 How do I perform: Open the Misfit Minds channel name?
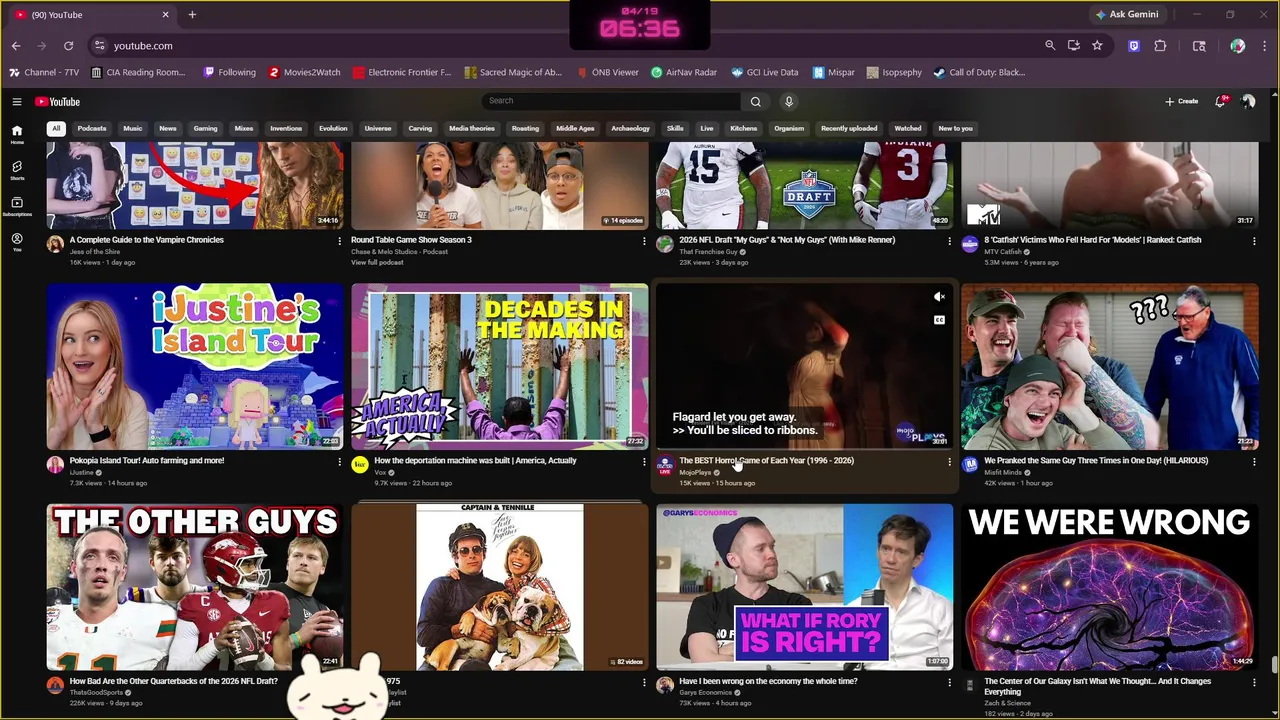[x=1003, y=472]
